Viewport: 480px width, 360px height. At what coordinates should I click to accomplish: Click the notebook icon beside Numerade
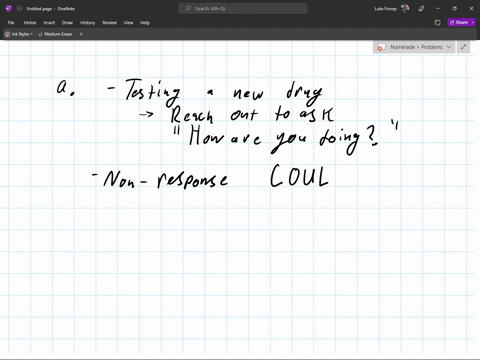point(380,47)
